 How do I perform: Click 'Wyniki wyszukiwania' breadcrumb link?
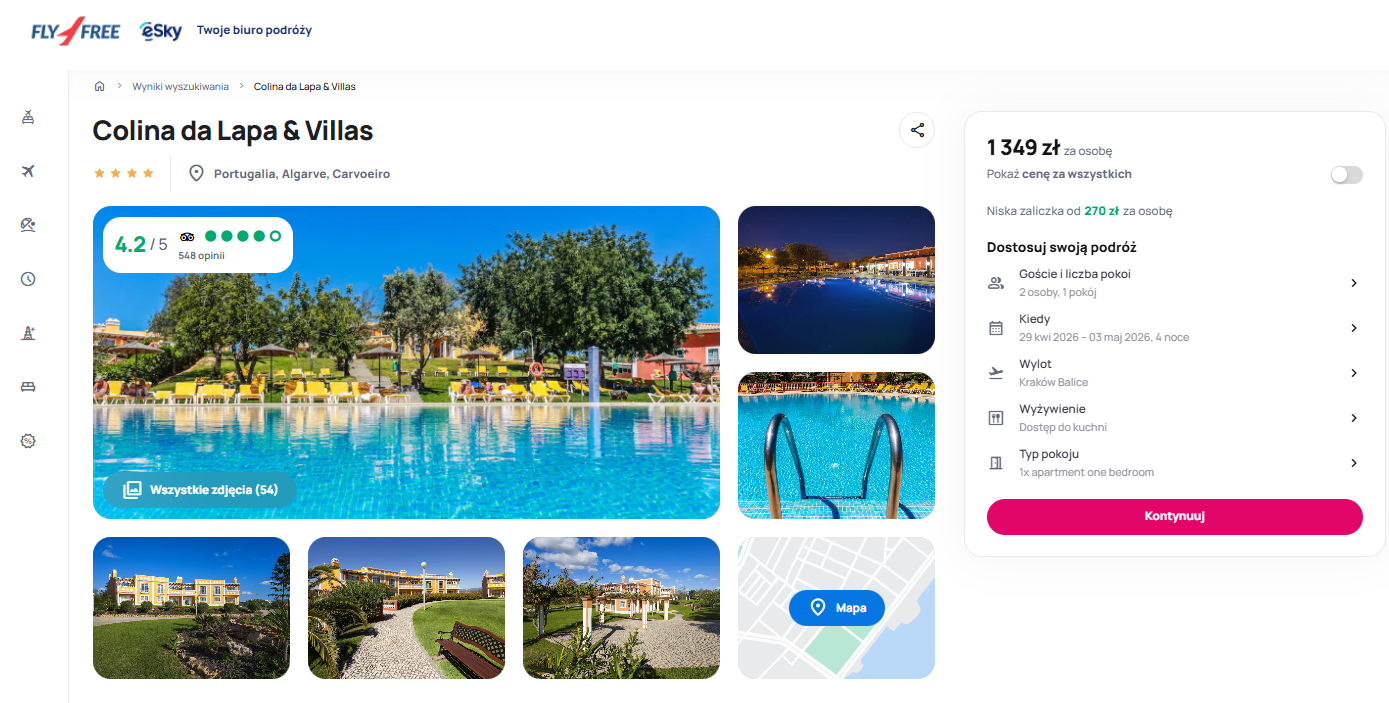[180, 86]
